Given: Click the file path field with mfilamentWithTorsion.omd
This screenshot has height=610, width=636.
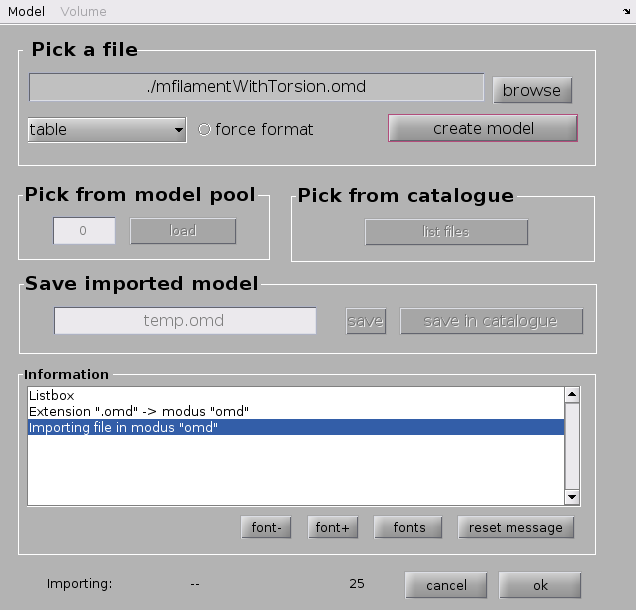Looking at the screenshot, I should click(256, 87).
